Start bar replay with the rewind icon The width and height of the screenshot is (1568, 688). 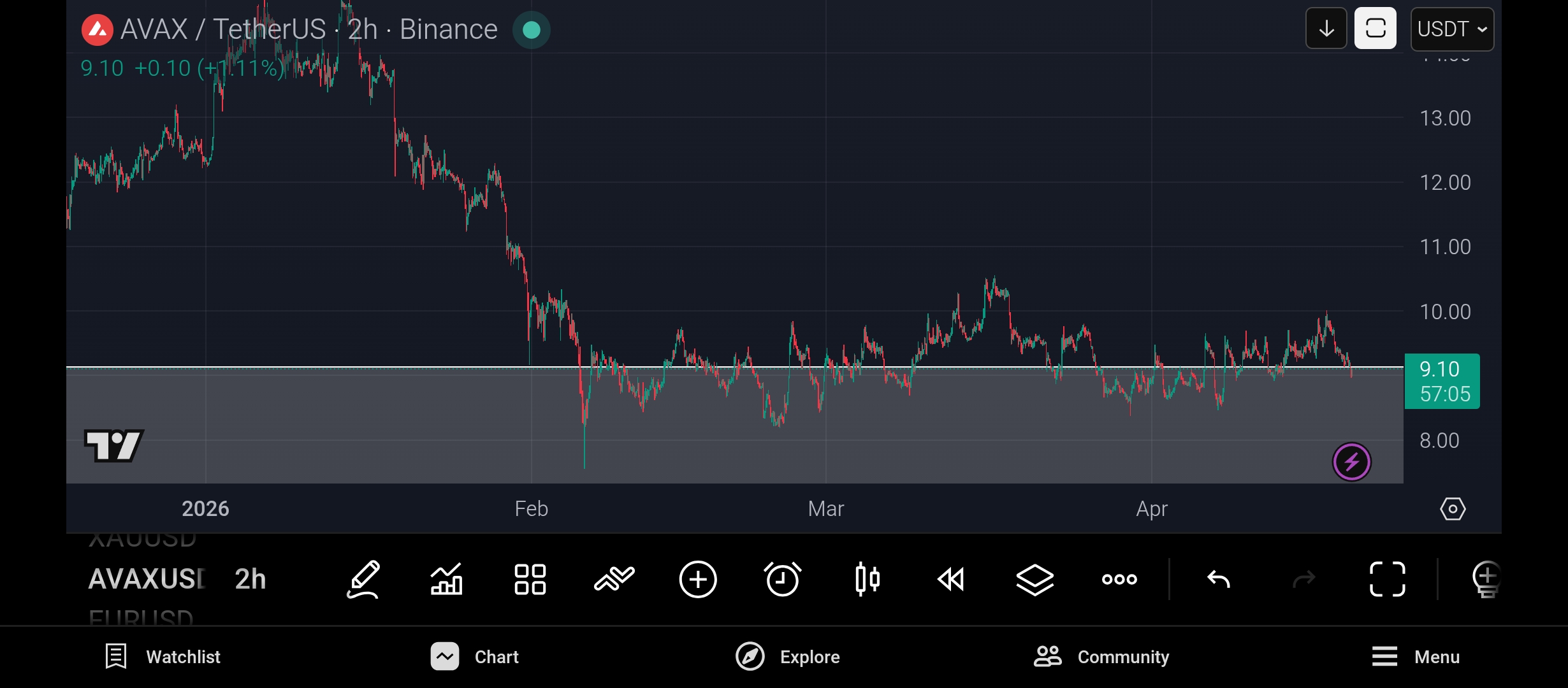tap(951, 579)
